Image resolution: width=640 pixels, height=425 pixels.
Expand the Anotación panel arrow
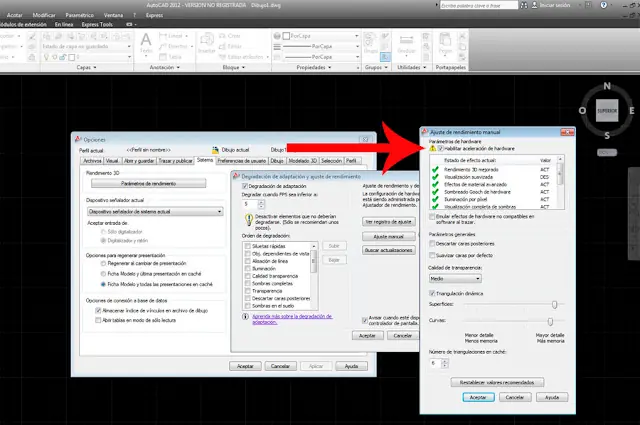point(178,67)
